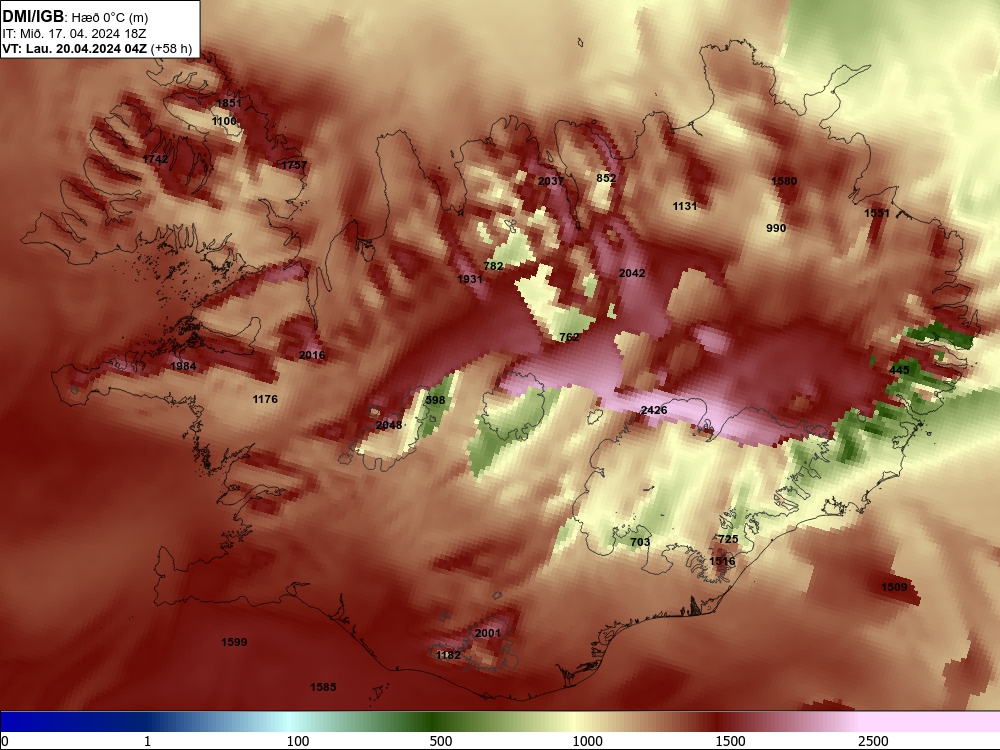Click the color scale tick 2500
Screen dimensions: 1000x750
(873, 741)
